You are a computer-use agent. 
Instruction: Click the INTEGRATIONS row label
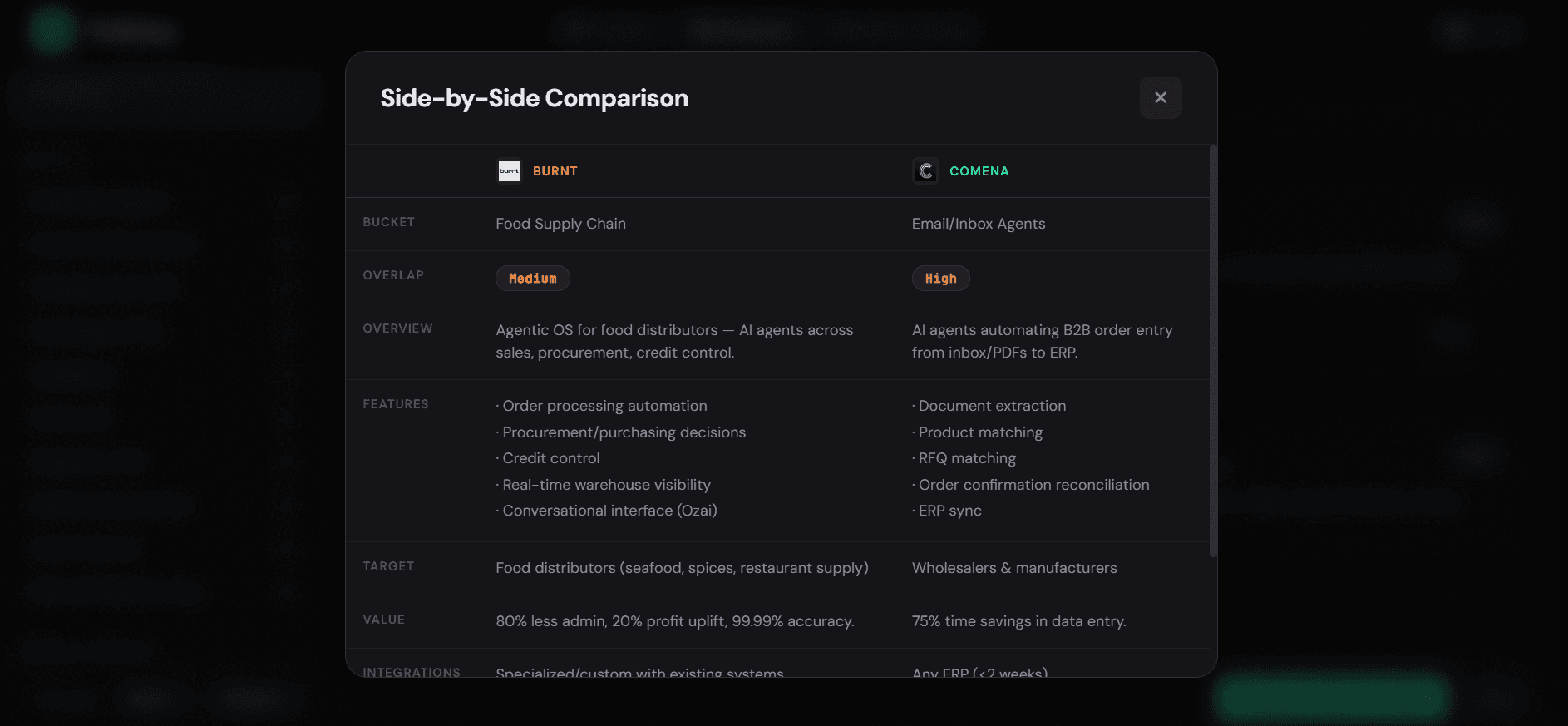[x=412, y=672]
